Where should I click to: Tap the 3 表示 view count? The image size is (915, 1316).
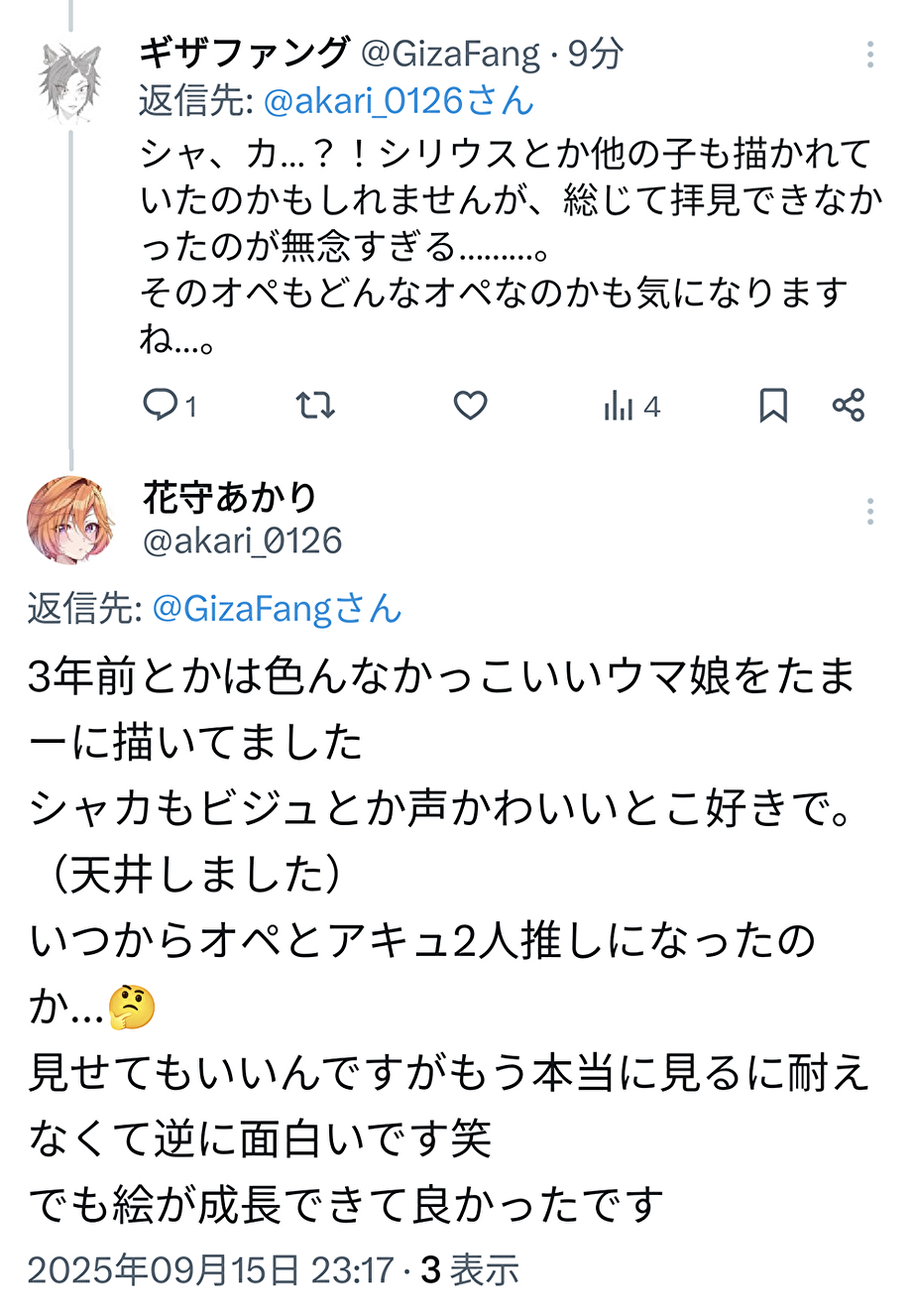470,1269
